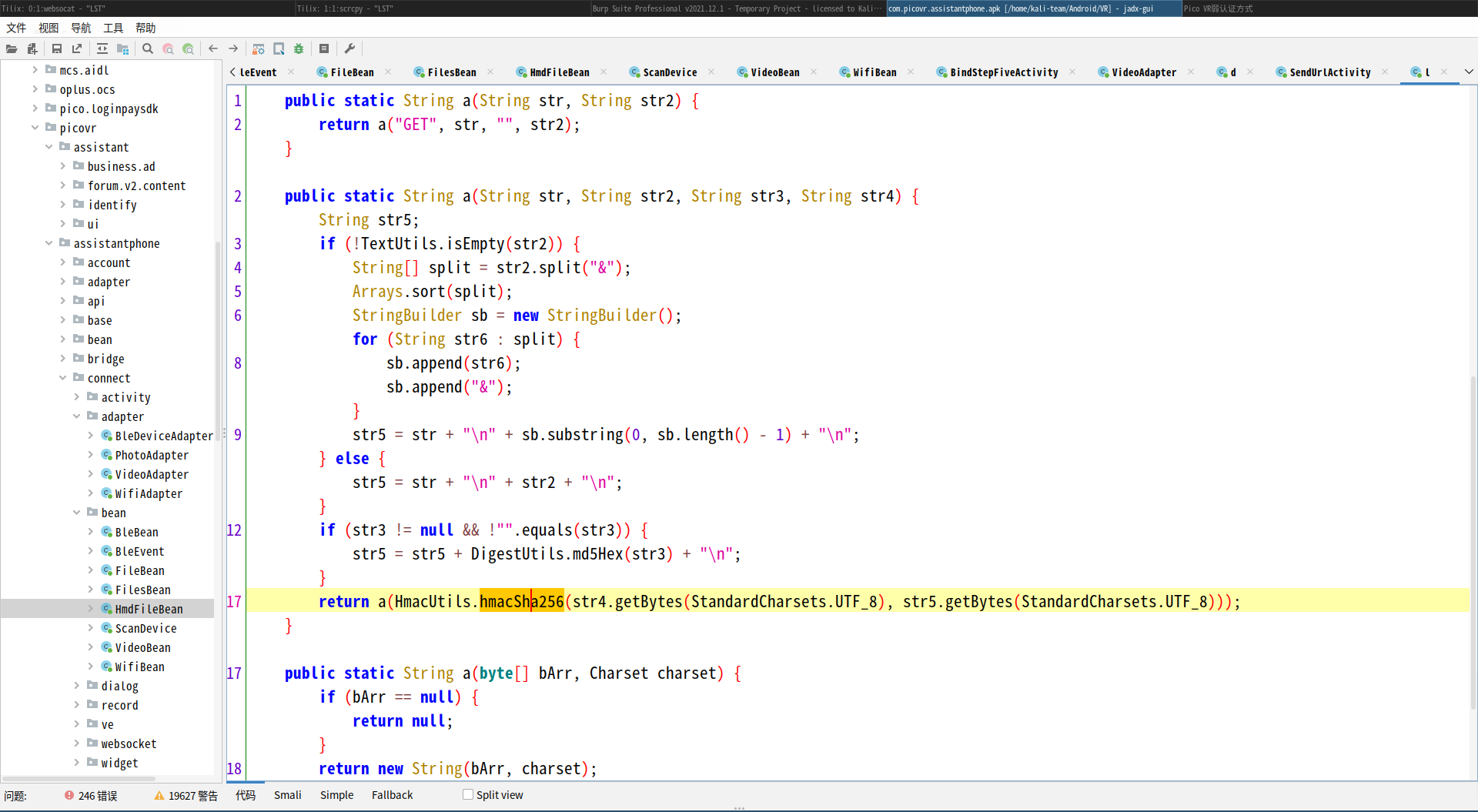Click HmdFileBean class icon in tree
Image resolution: width=1478 pixels, height=812 pixels.
pos(107,609)
